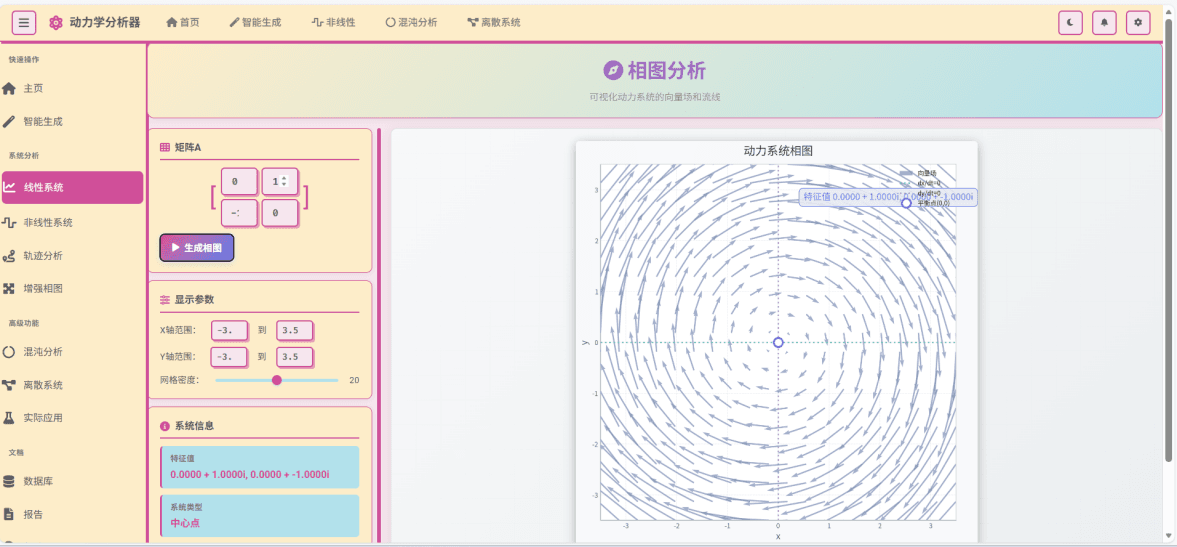Viewport: 1177px width, 547px height.
Task: Open notifications bell icon
Action: (x=1103, y=23)
